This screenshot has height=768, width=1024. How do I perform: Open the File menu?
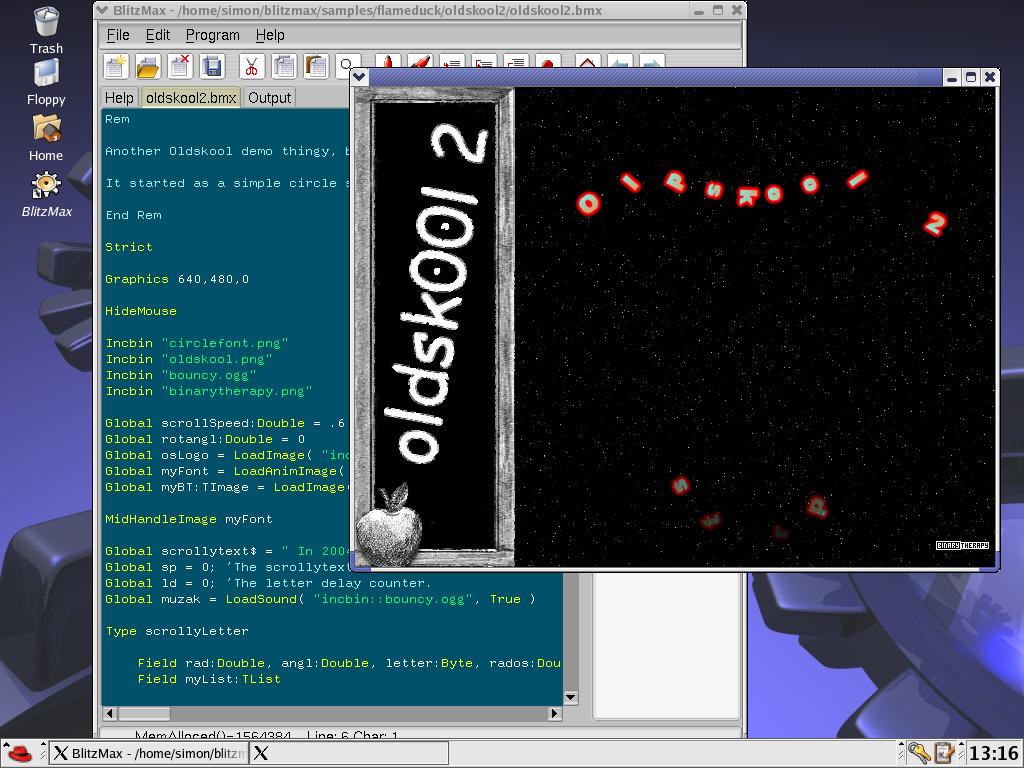pos(118,35)
